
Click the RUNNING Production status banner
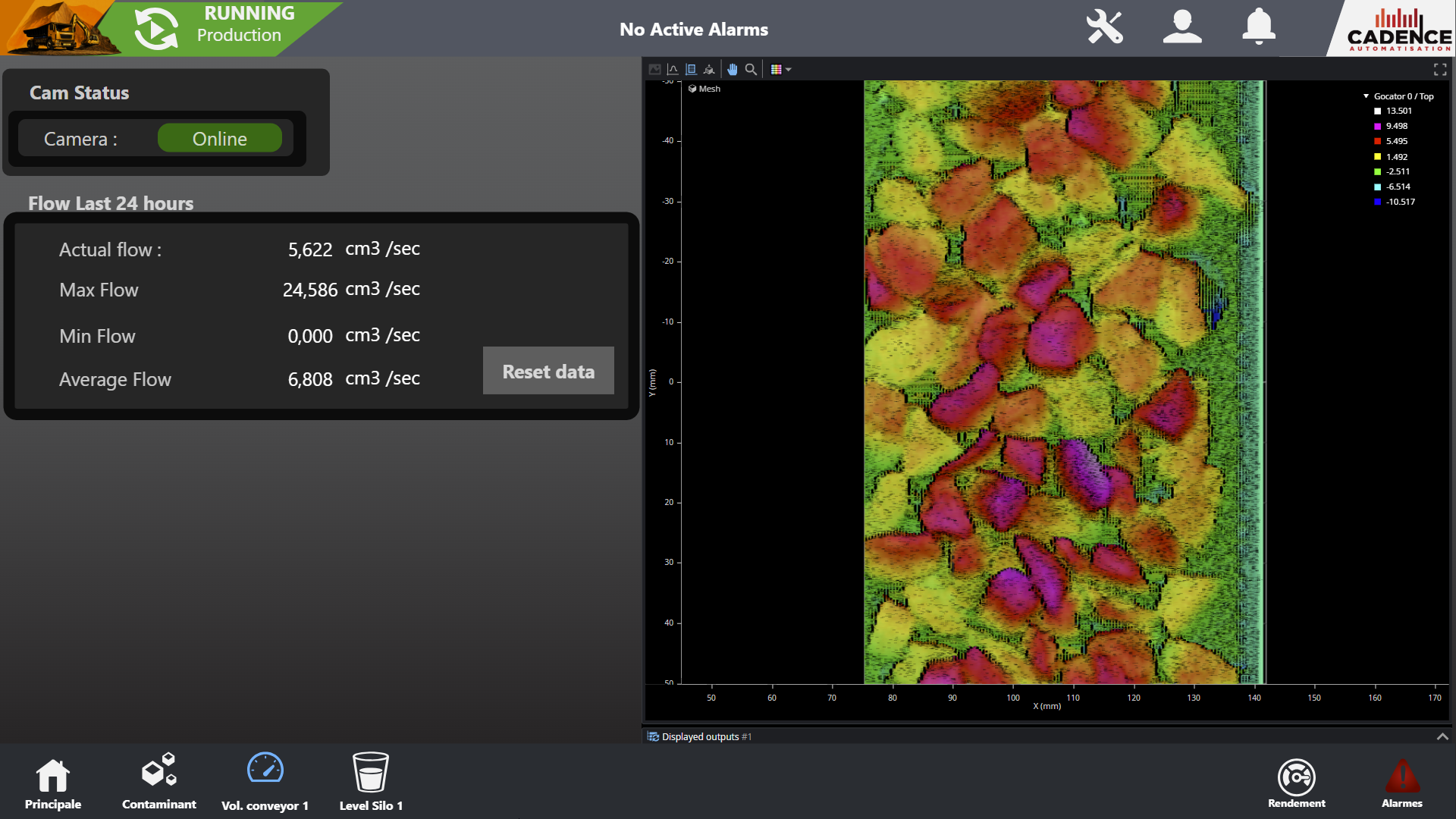coord(220,26)
